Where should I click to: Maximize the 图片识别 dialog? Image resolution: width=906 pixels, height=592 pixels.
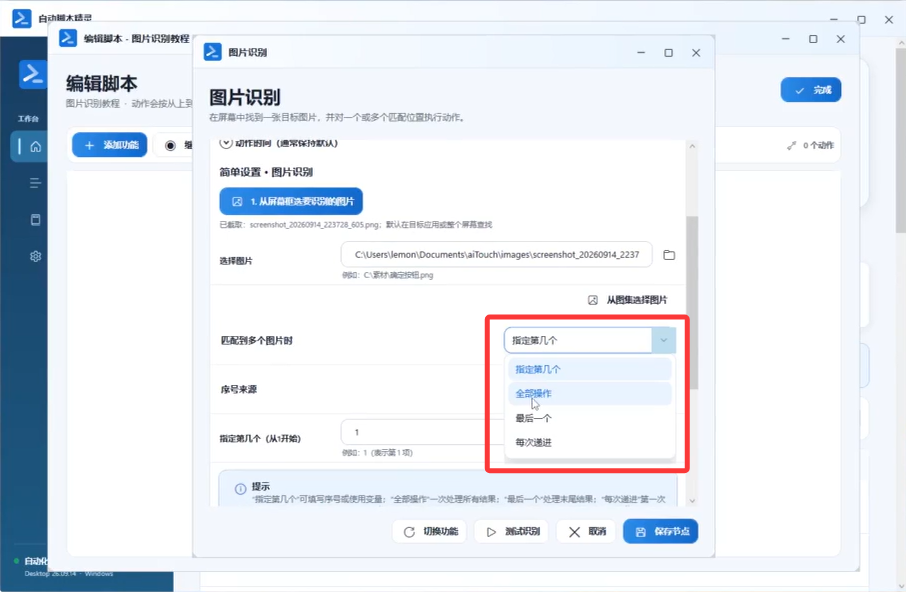click(669, 53)
